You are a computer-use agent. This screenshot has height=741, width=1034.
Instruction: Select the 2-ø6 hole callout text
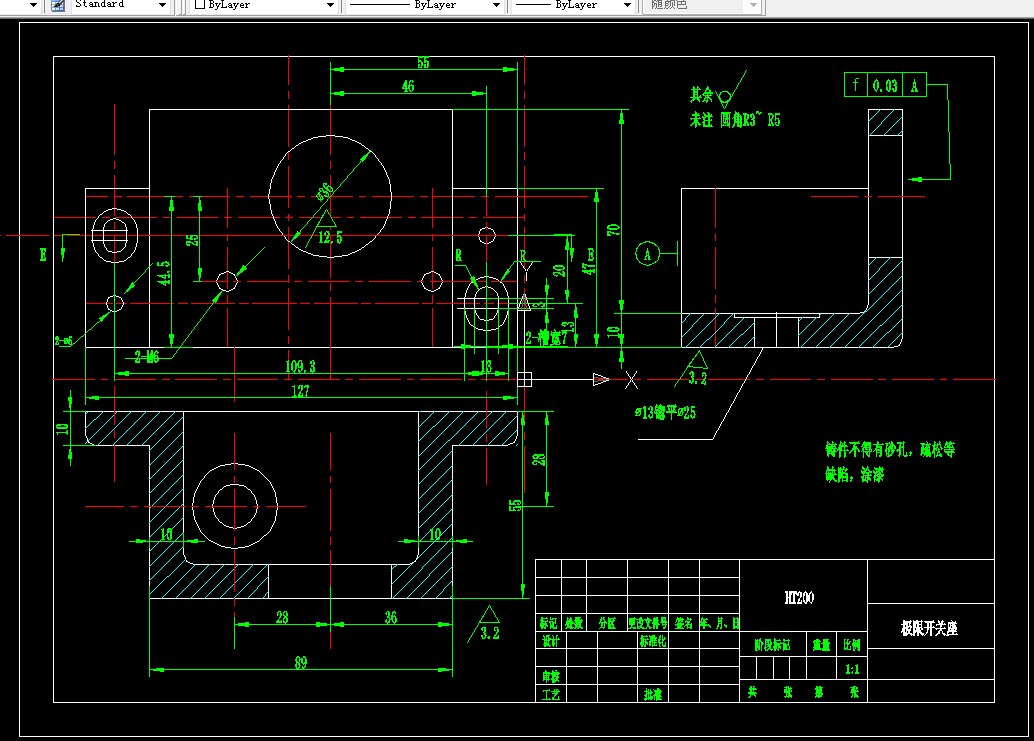(64, 341)
